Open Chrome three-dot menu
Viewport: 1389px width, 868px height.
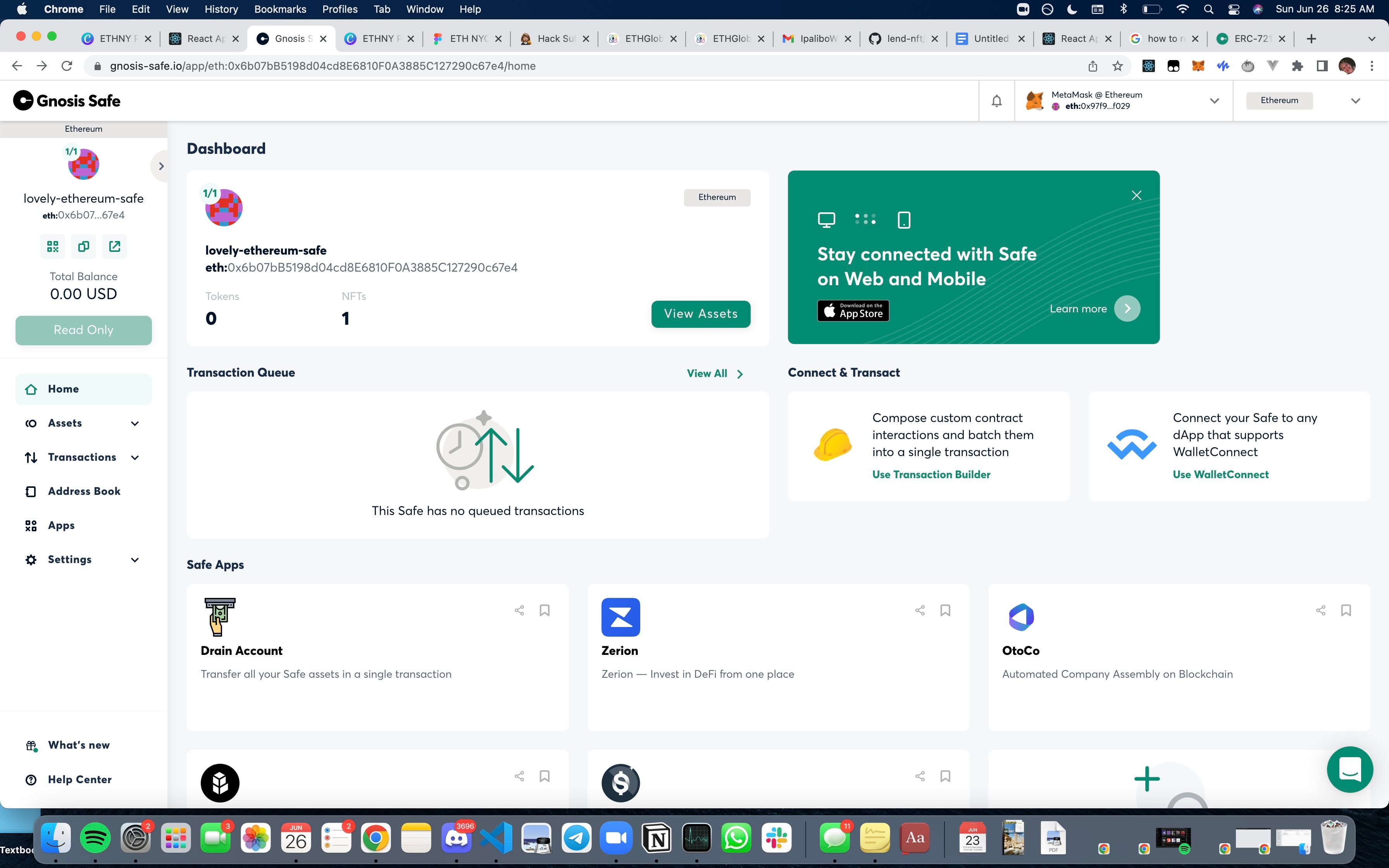1372,66
